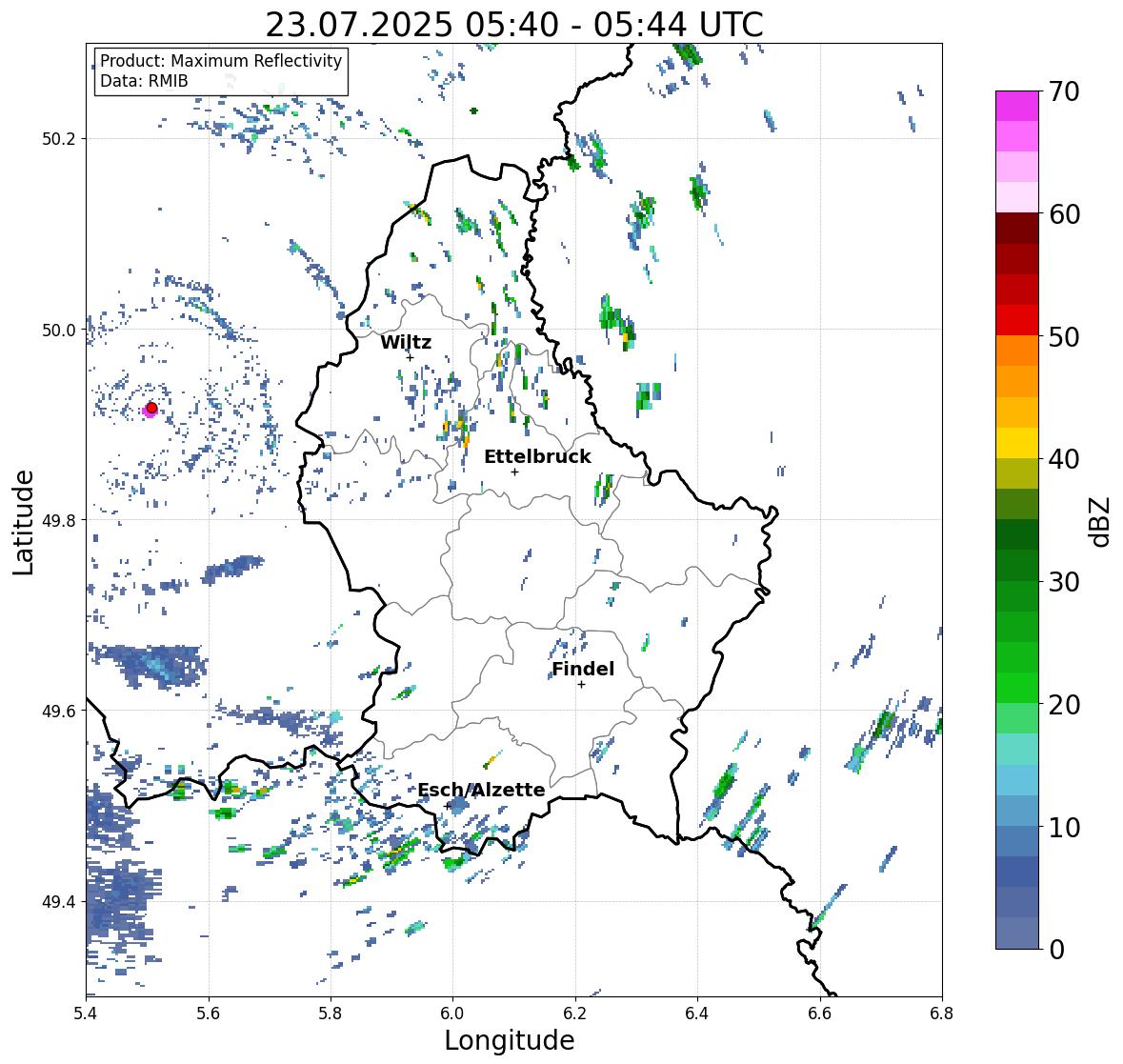Click the 60 tick on the colorbar
The image size is (1123, 1064).
click(x=1064, y=214)
